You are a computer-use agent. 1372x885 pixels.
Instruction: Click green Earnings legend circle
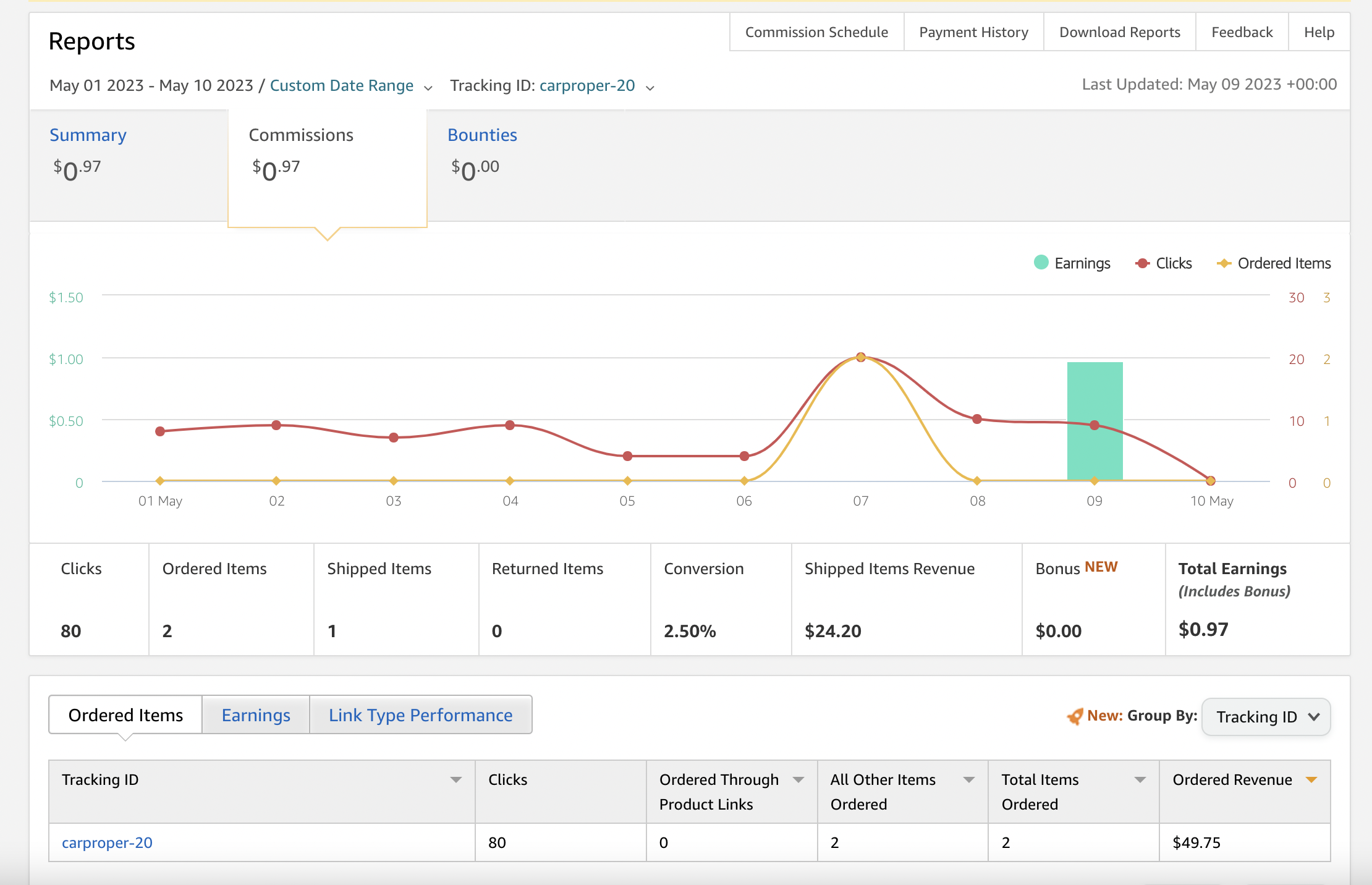coord(1041,263)
